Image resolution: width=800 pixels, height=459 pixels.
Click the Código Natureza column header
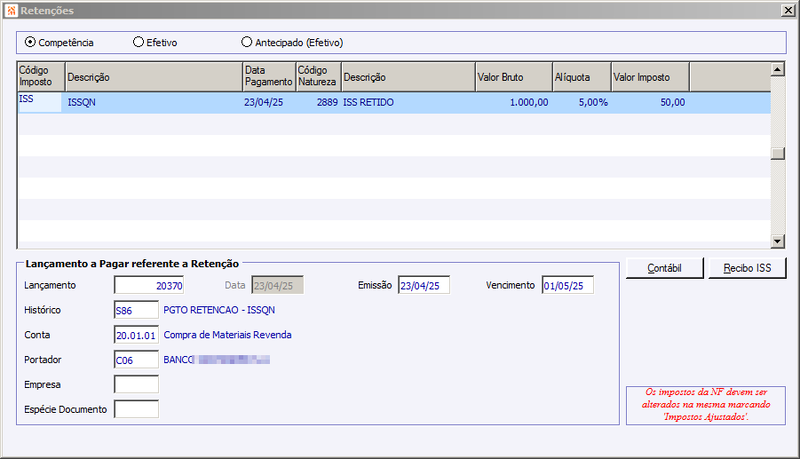[x=318, y=76]
